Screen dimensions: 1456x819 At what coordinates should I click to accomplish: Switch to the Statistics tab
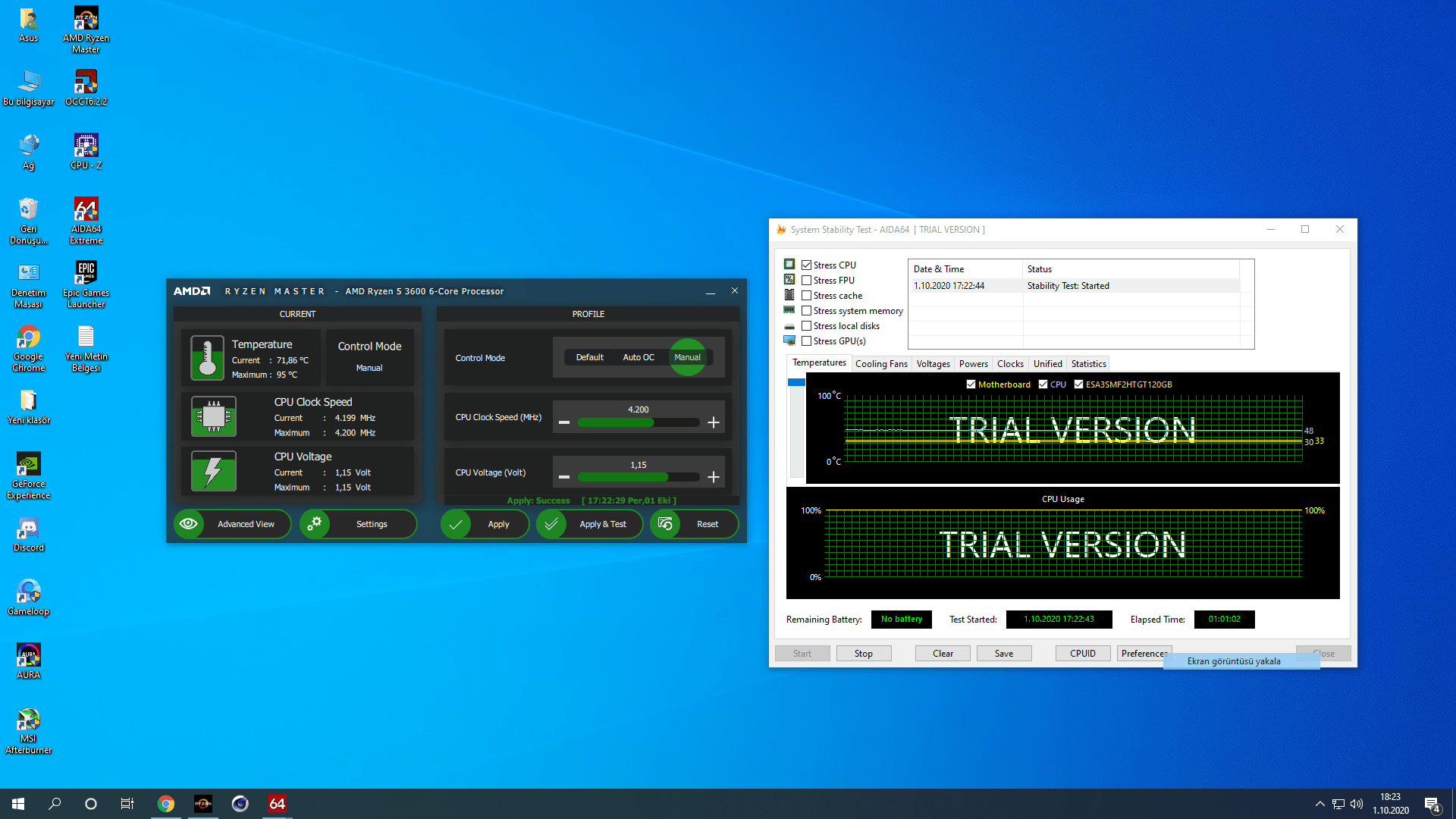click(1088, 364)
